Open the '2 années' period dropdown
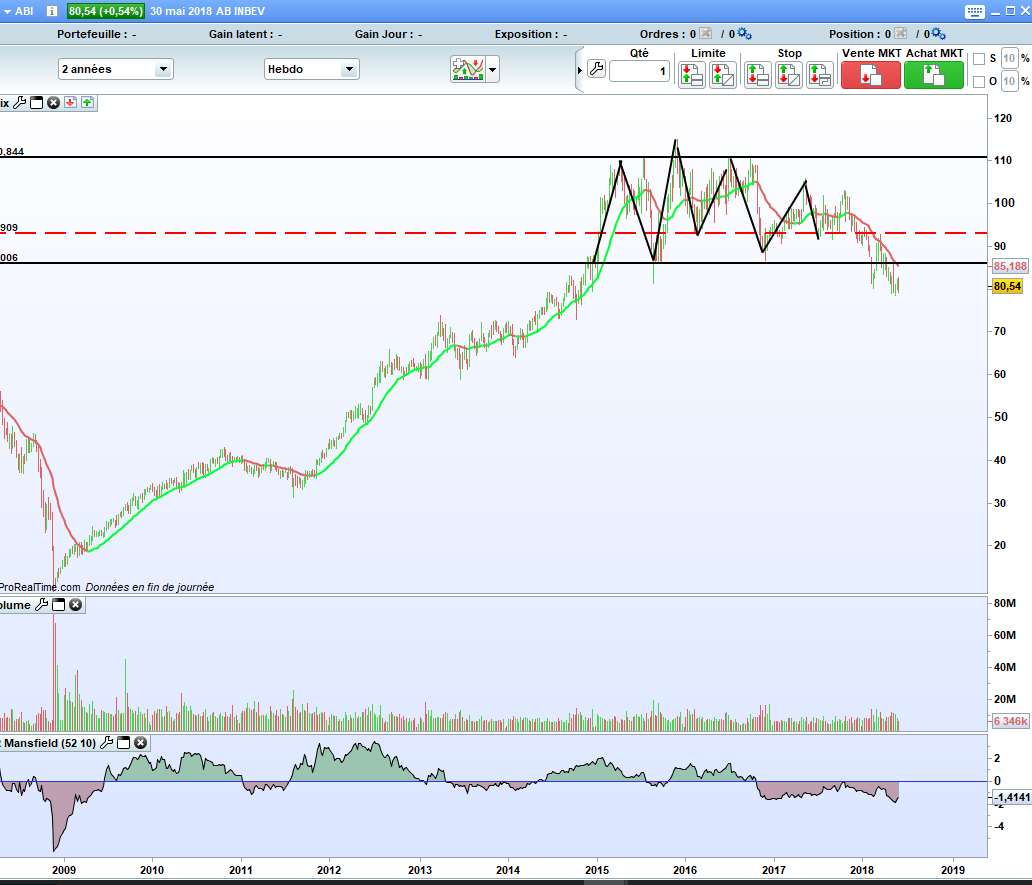The width and height of the screenshot is (1032, 885). point(116,69)
